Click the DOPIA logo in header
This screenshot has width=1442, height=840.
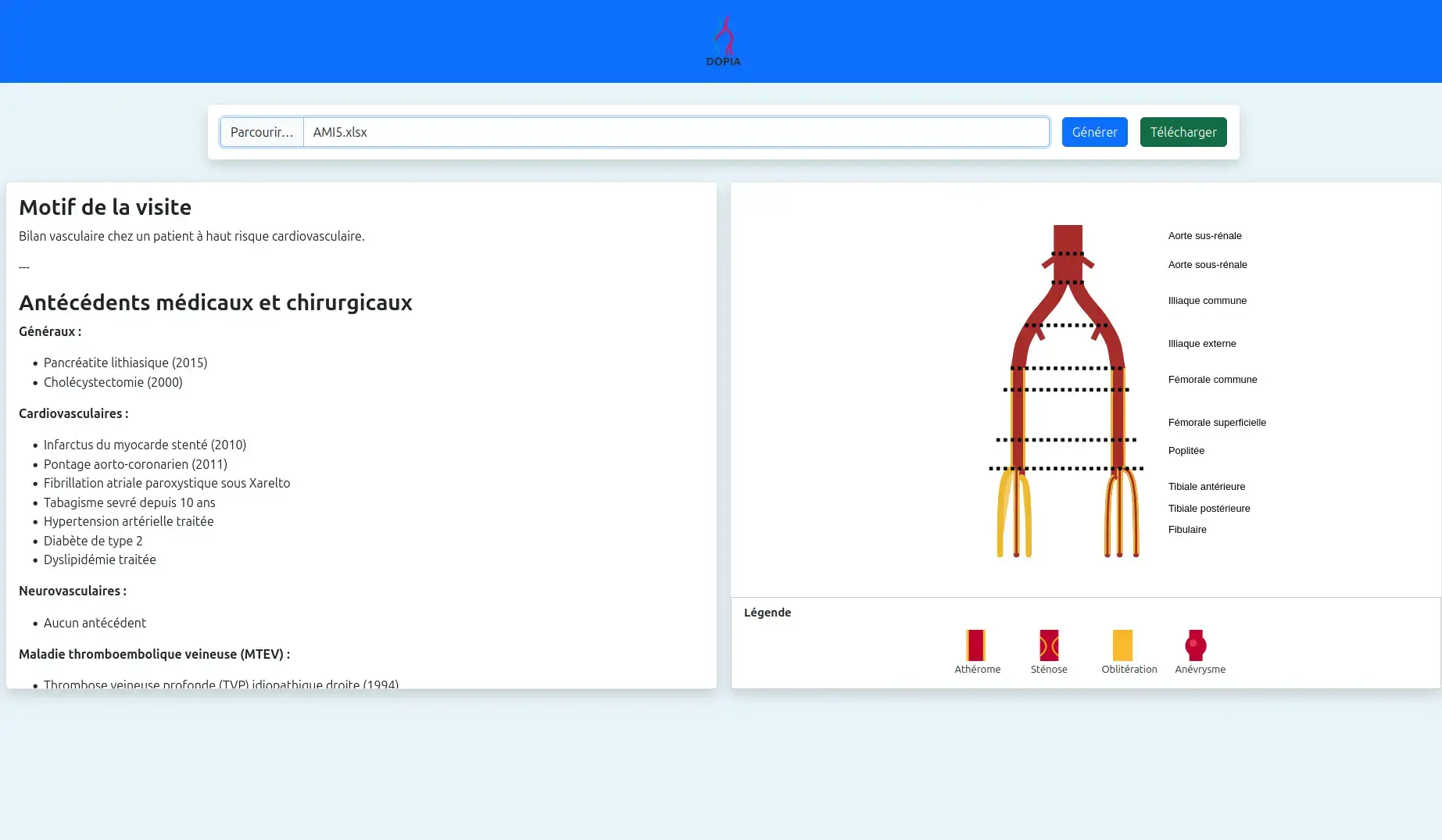point(723,41)
